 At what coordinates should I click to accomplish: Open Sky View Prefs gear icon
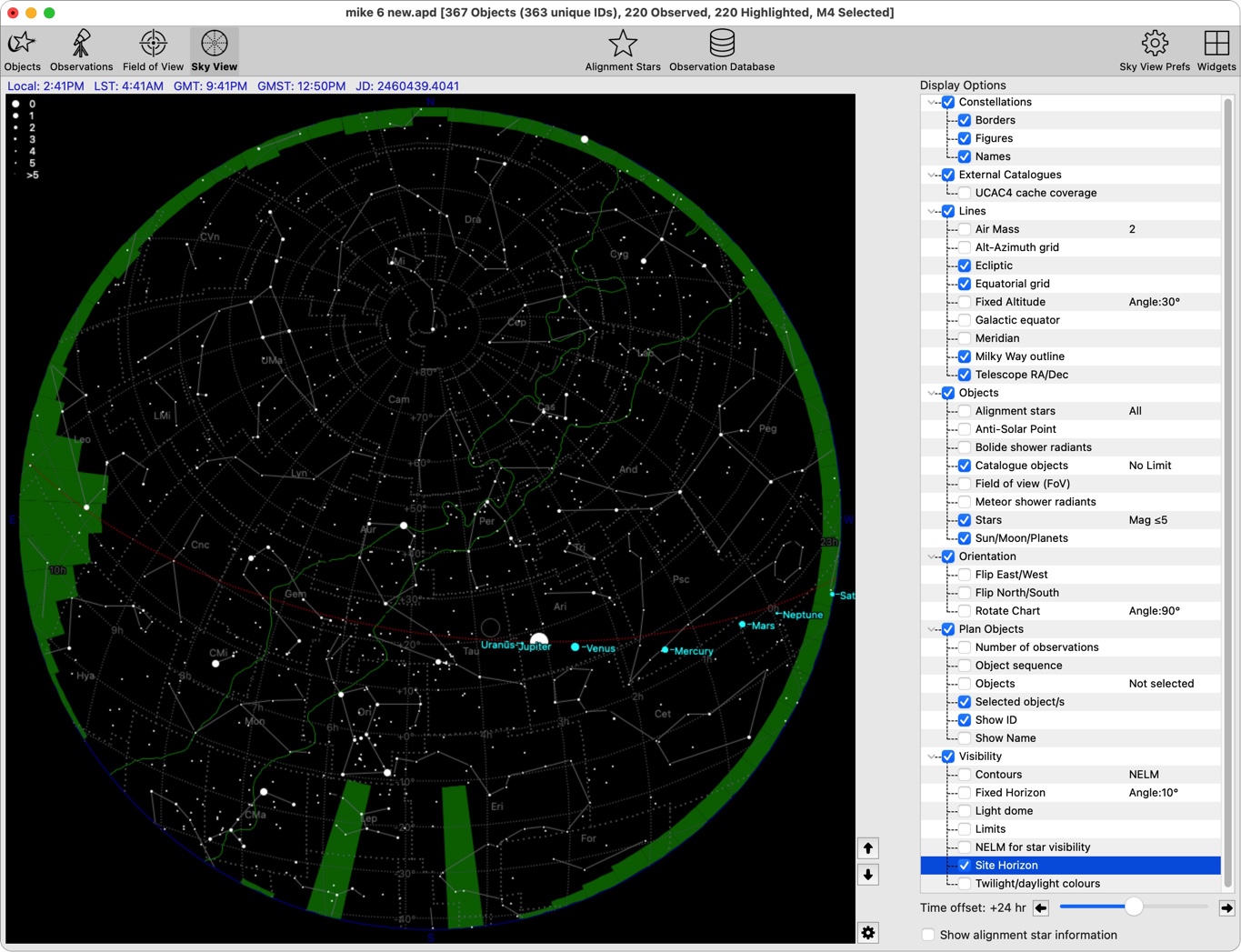[1155, 51]
